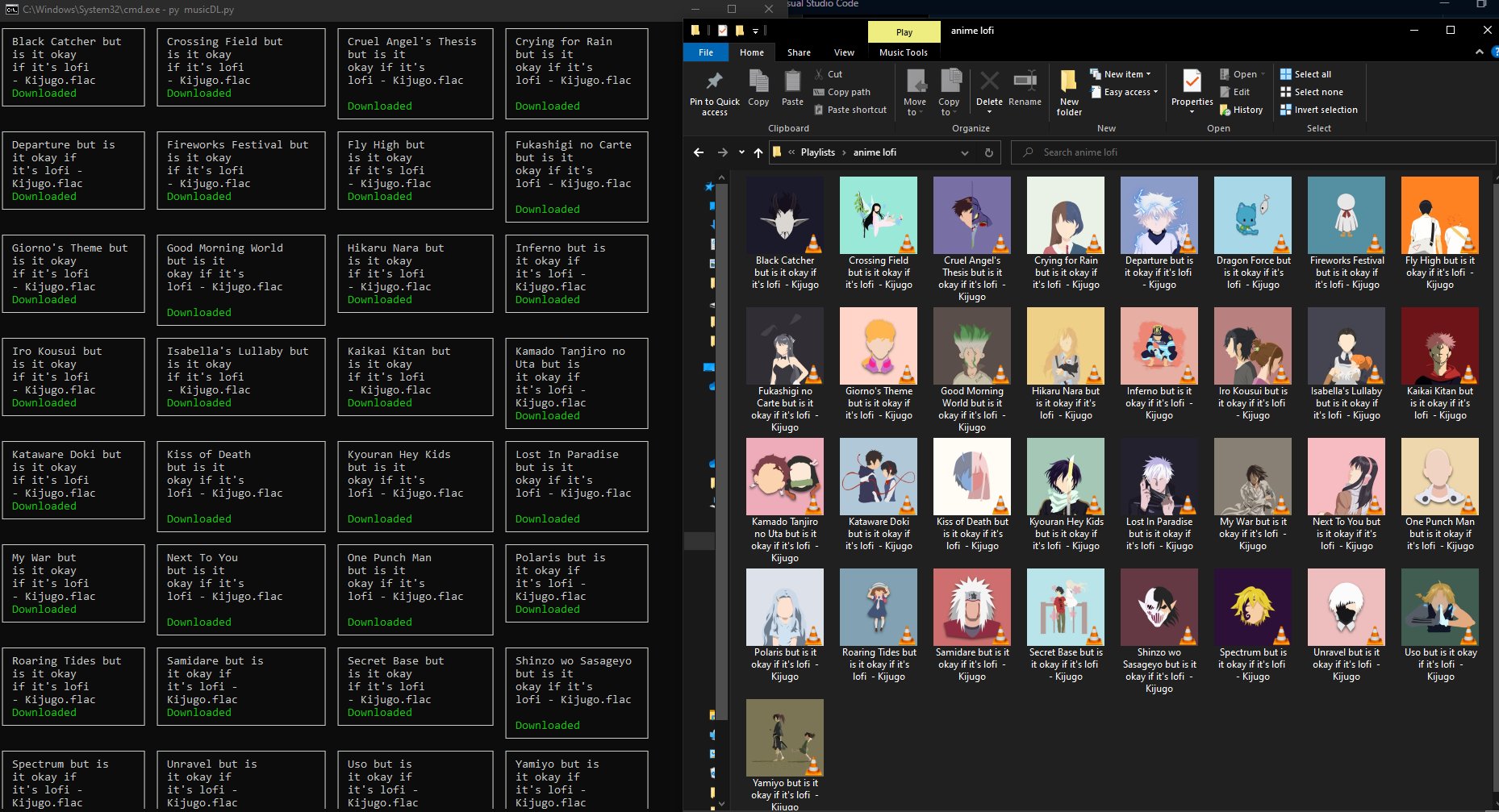The width and height of the screenshot is (1499, 812).
Task: Select the Black Catcher file thumbnail
Action: tap(785, 216)
